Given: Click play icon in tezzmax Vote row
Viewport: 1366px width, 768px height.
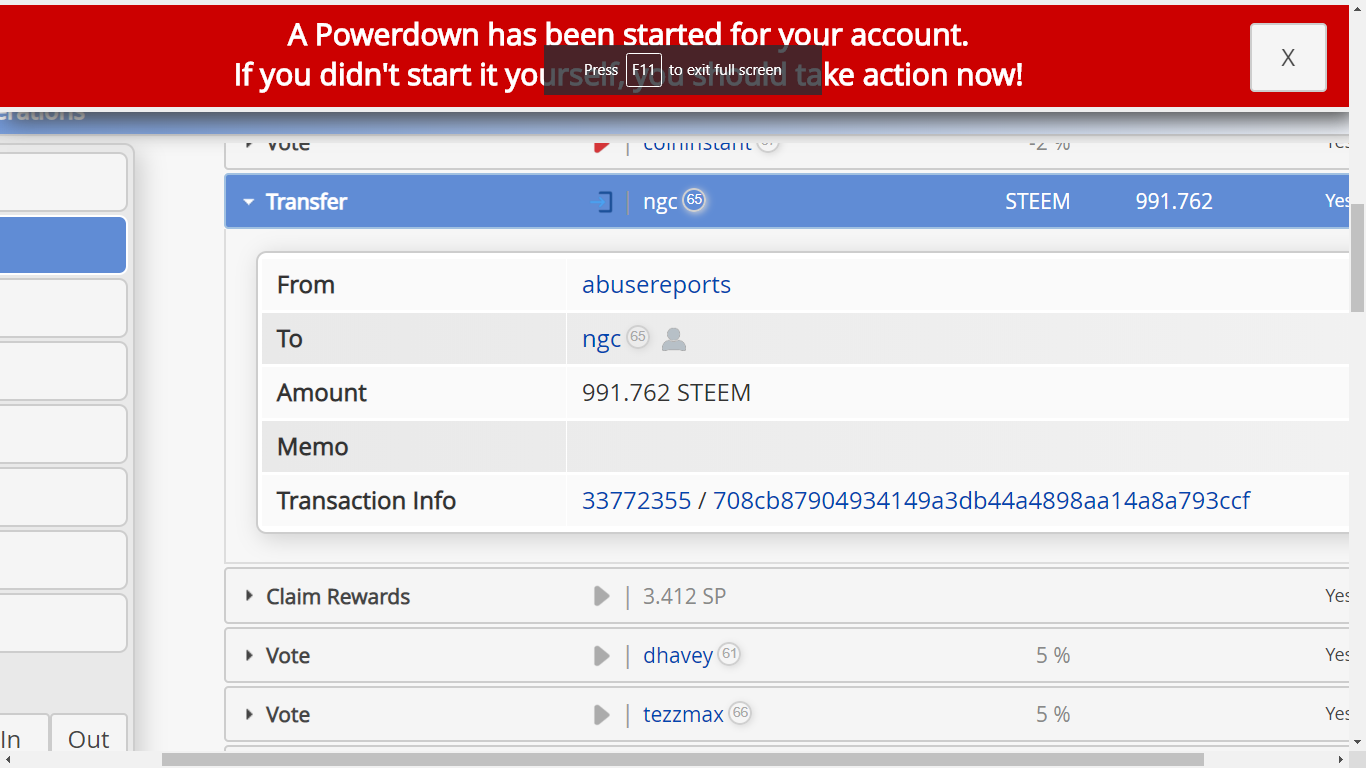Looking at the screenshot, I should pos(601,714).
